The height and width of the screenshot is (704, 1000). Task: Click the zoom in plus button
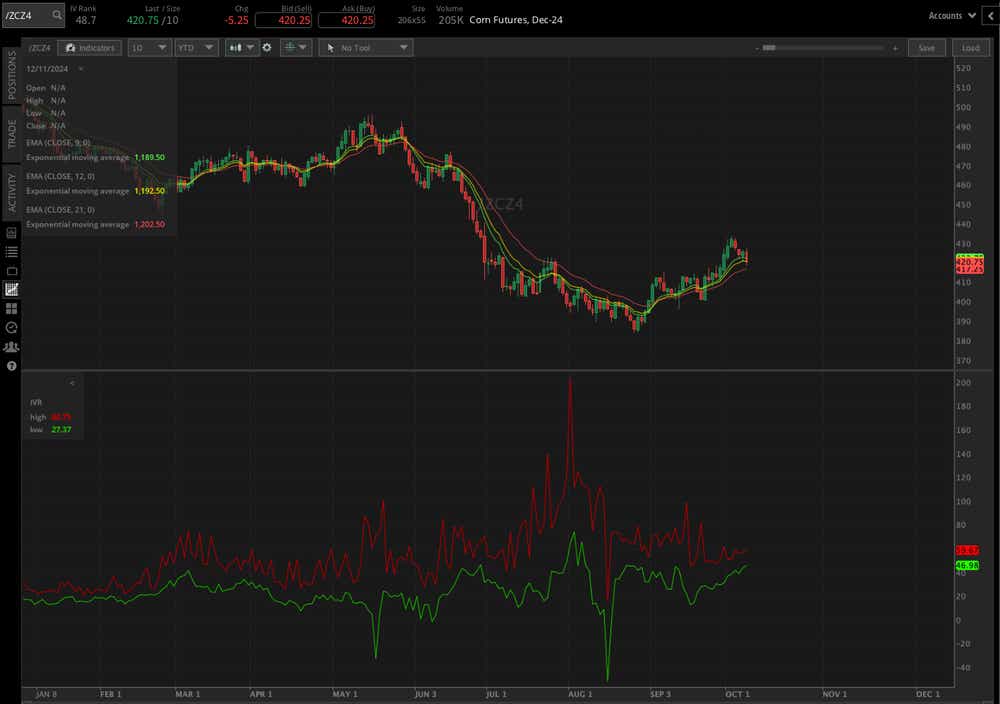(895, 48)
